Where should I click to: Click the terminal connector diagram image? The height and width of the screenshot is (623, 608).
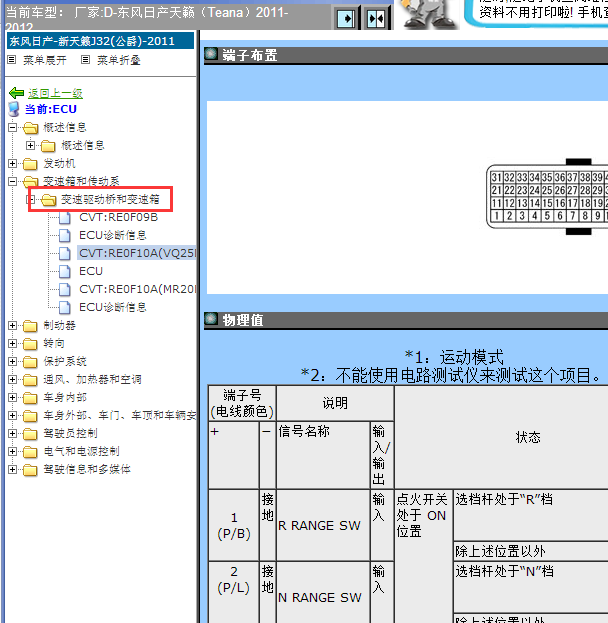point(547,197)
